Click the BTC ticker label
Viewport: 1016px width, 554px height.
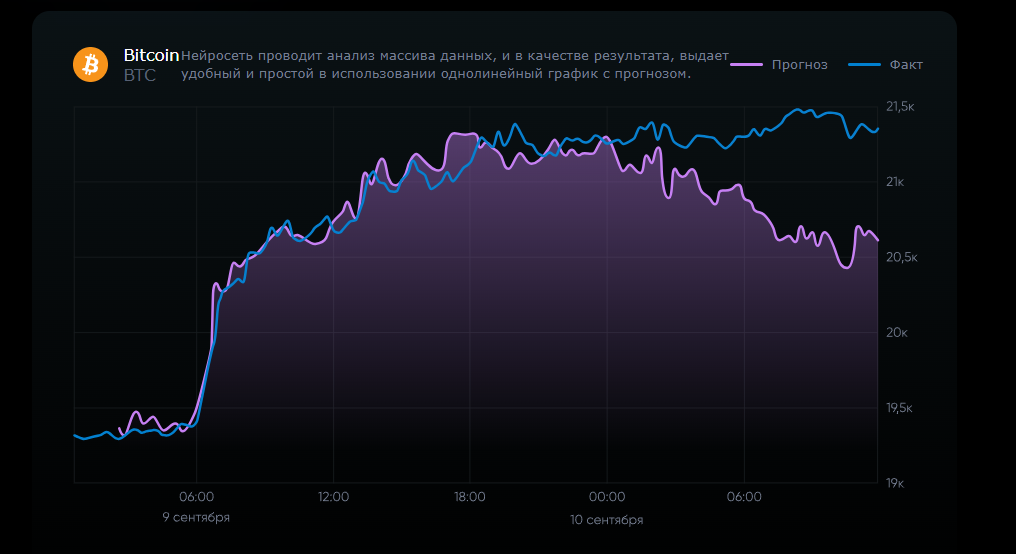click(x=139, y=75)
